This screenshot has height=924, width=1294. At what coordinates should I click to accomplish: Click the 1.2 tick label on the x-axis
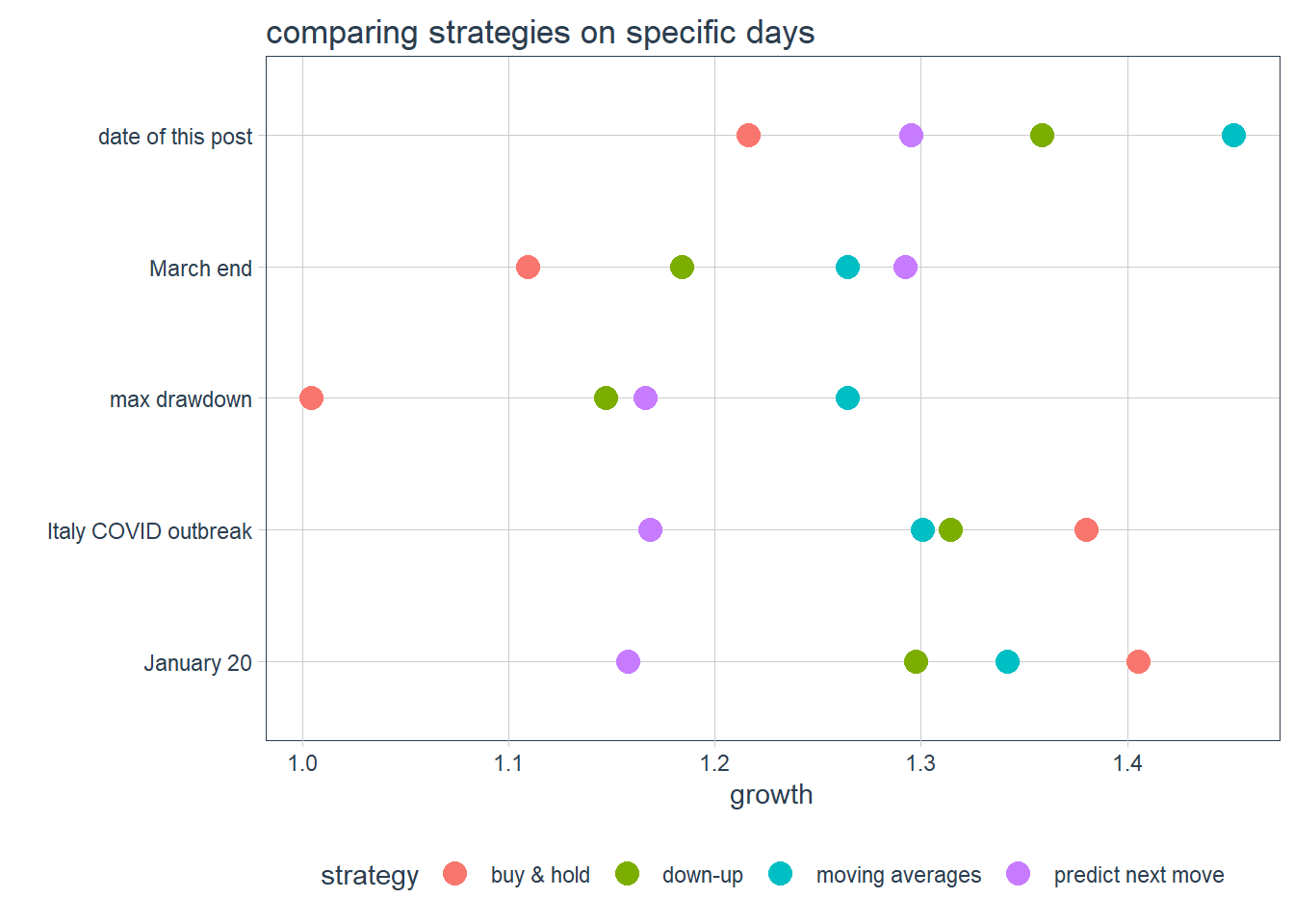pyautogui.click(x=714, y=764)
